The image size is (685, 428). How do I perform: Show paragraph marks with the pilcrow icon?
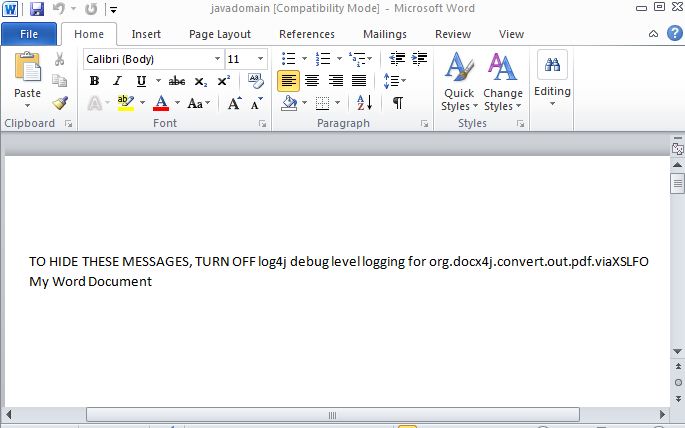point(397,103)
